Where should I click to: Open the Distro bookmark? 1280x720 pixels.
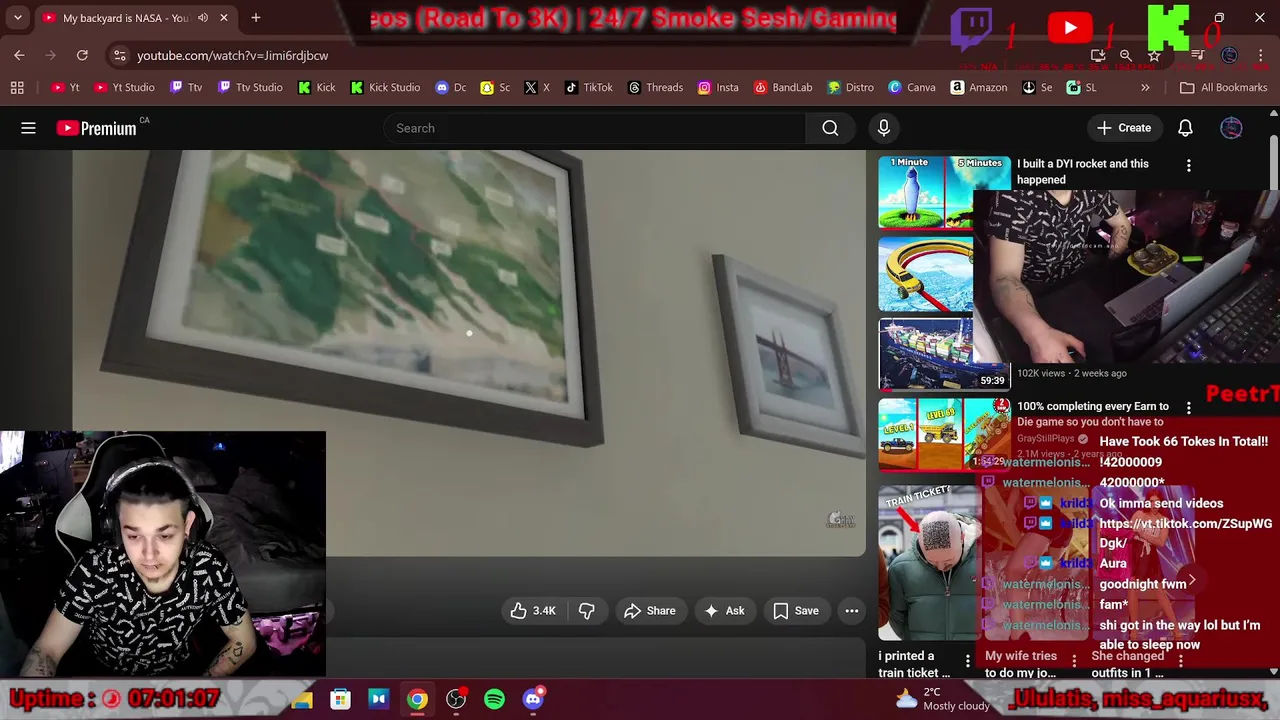click(850, 88)
